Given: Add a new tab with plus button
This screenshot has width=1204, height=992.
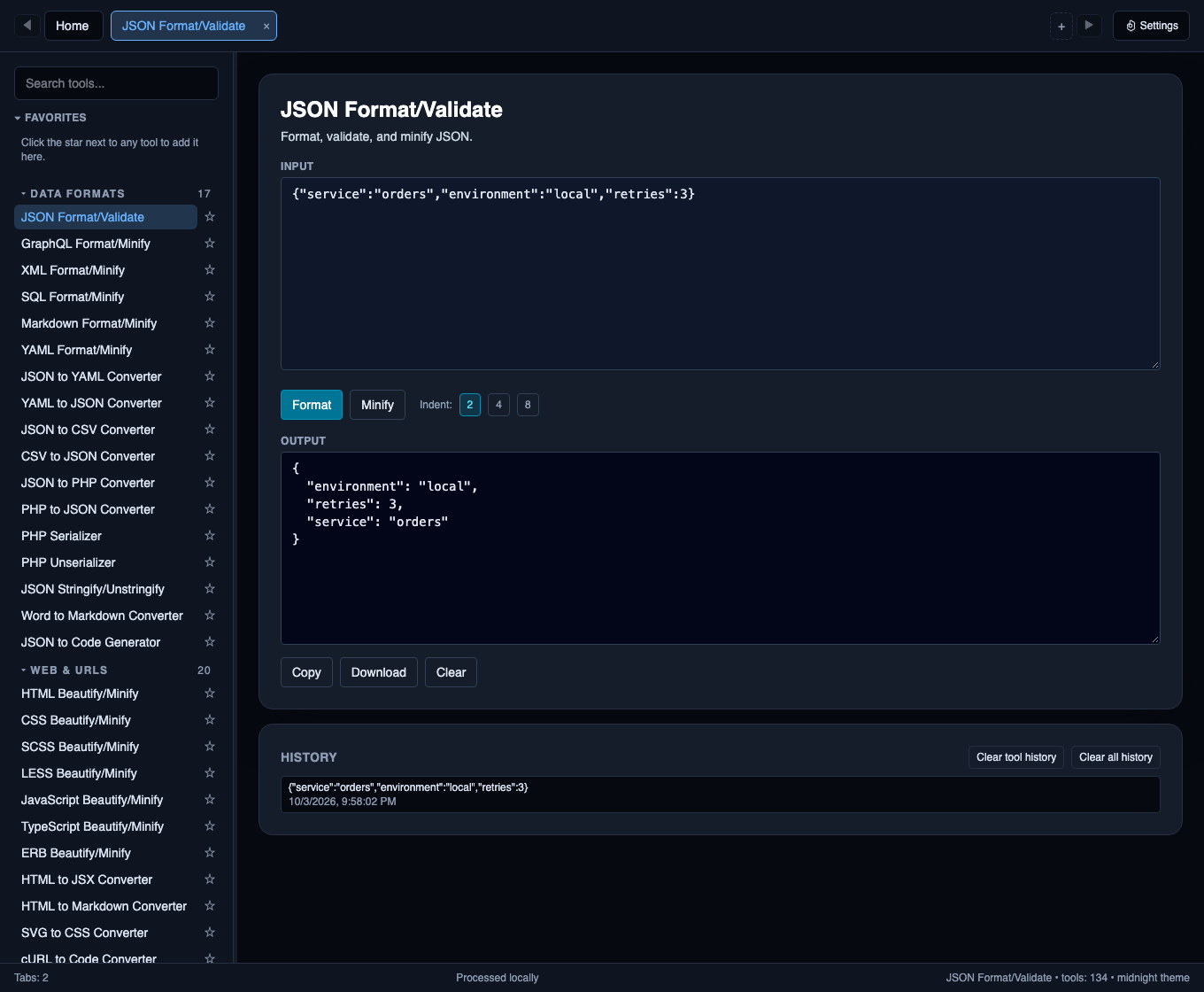Looking at the screenshot, I should click(x=1061, y=27).
